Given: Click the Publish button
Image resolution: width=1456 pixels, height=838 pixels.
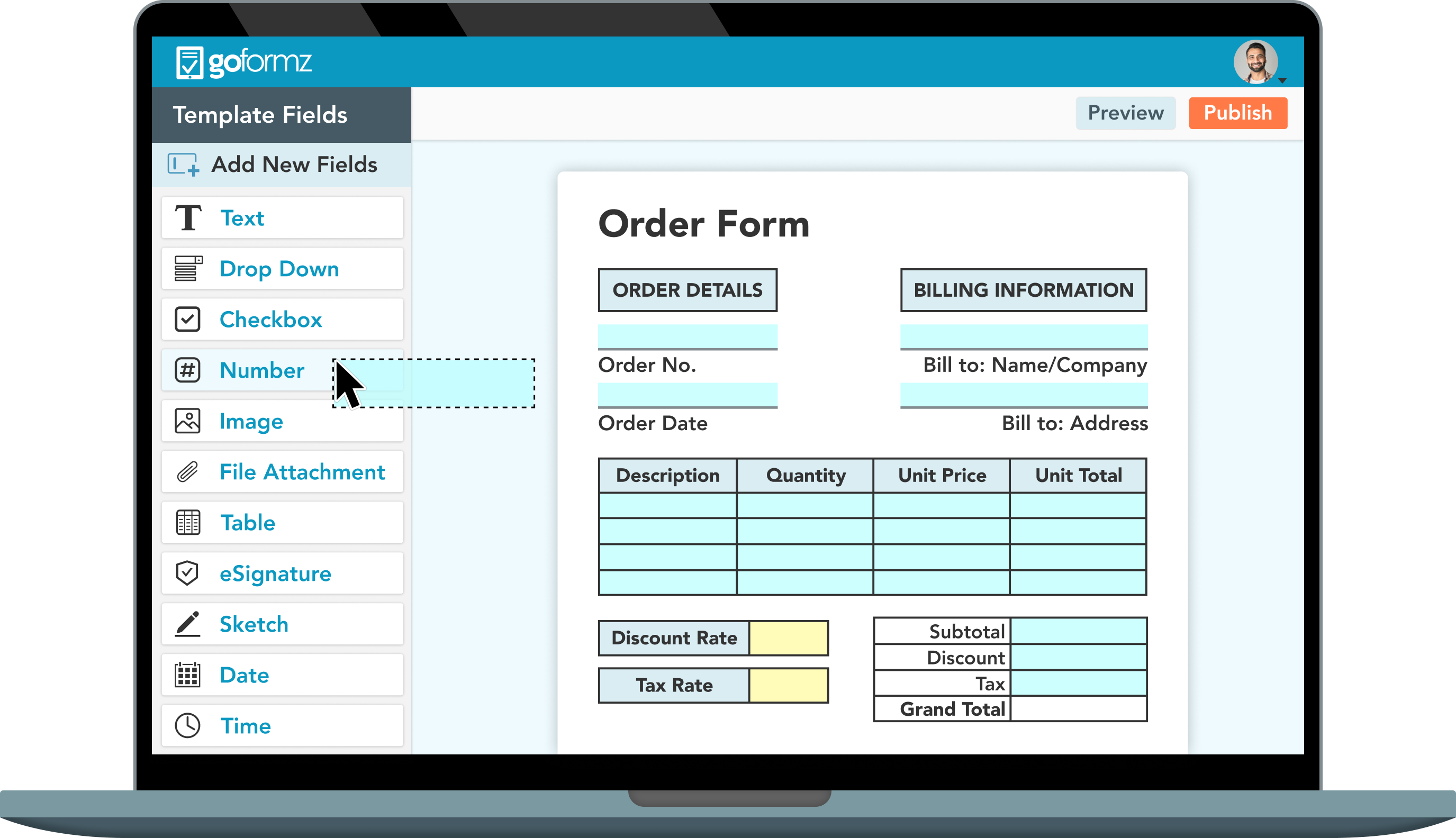Looking at the screenshot, I should (1237, 113).
